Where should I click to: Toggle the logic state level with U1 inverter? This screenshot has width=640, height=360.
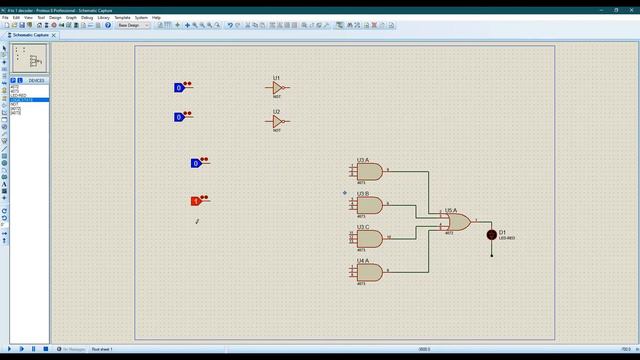[179, 87]
